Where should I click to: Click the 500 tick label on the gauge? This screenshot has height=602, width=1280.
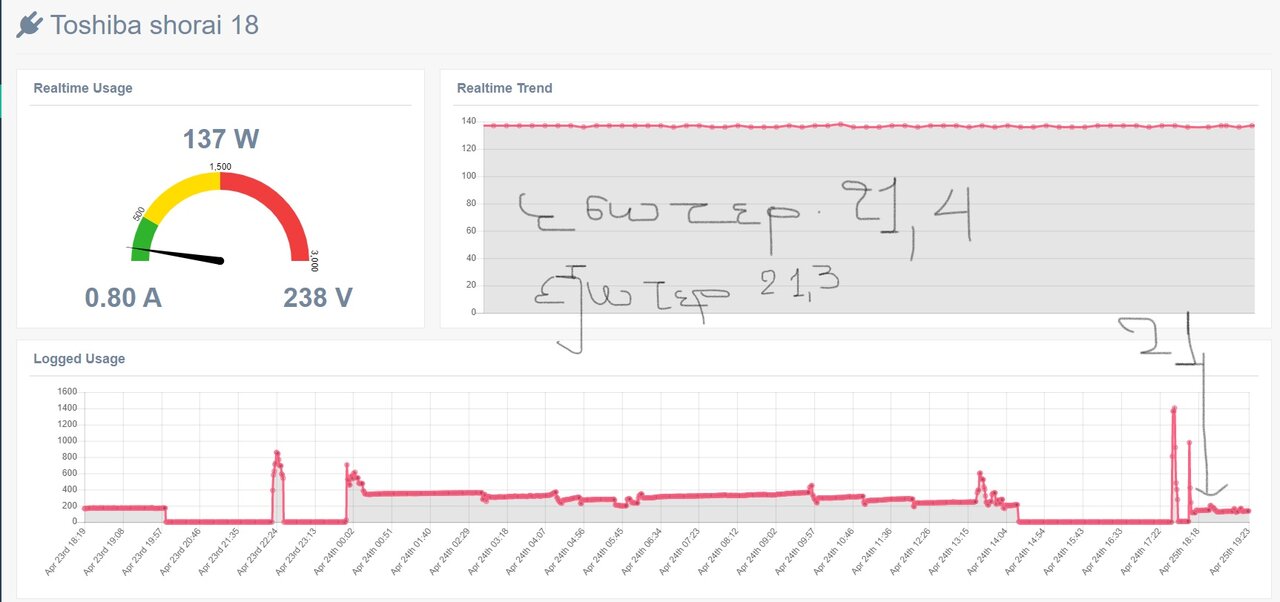pyautogui.click(x=139, y=214)
